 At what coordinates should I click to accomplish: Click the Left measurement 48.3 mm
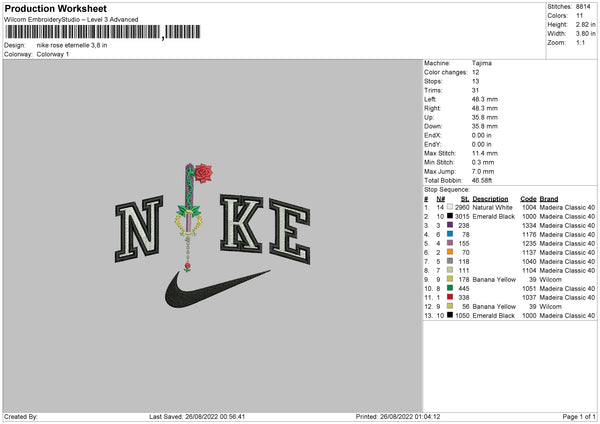[x=485, y=99]
